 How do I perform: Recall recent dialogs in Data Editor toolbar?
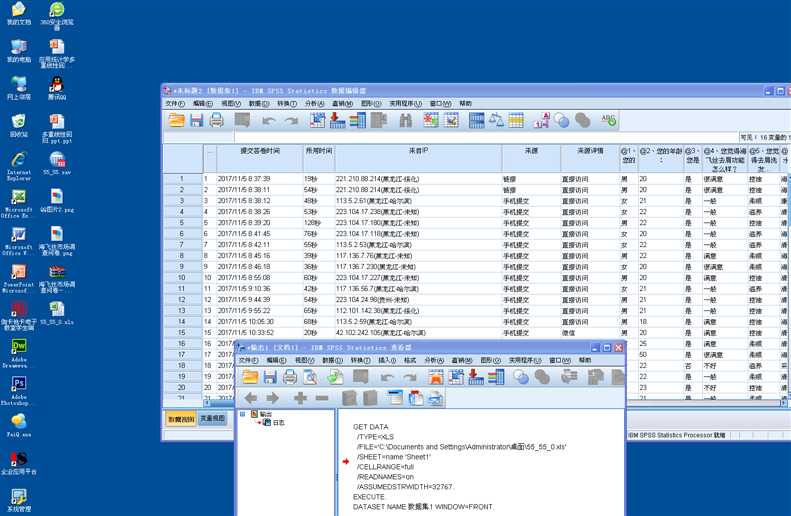(243, 120)
